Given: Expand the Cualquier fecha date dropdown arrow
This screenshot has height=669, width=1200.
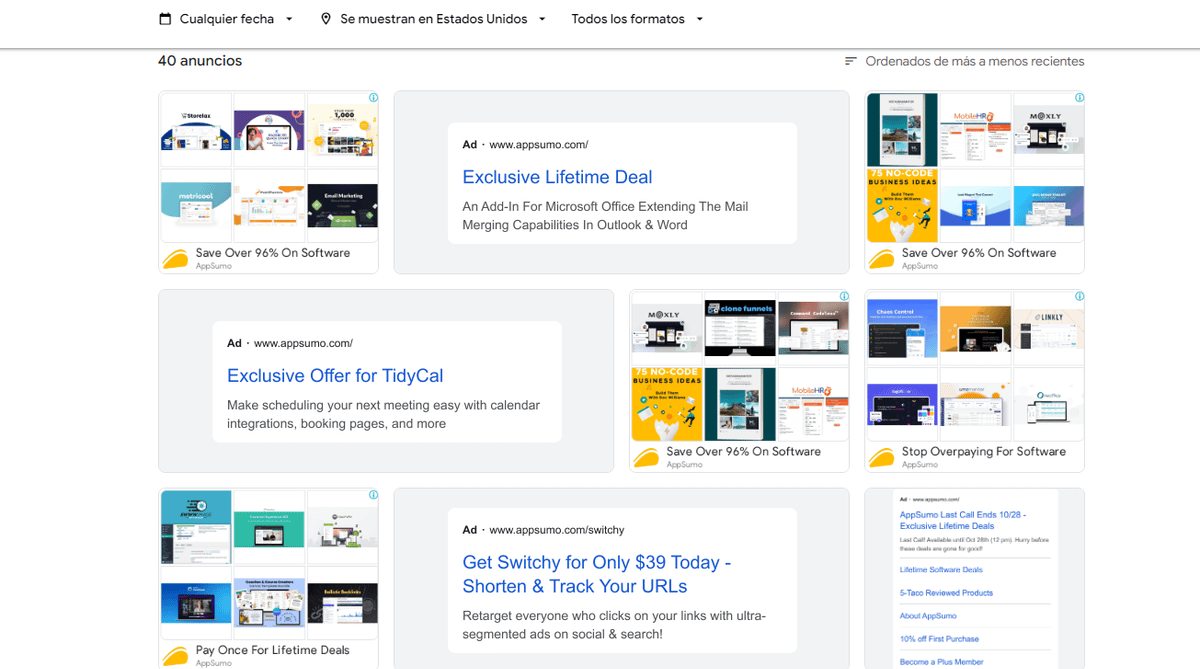Looking at the screenshot, I should click(x=289, y=19).
